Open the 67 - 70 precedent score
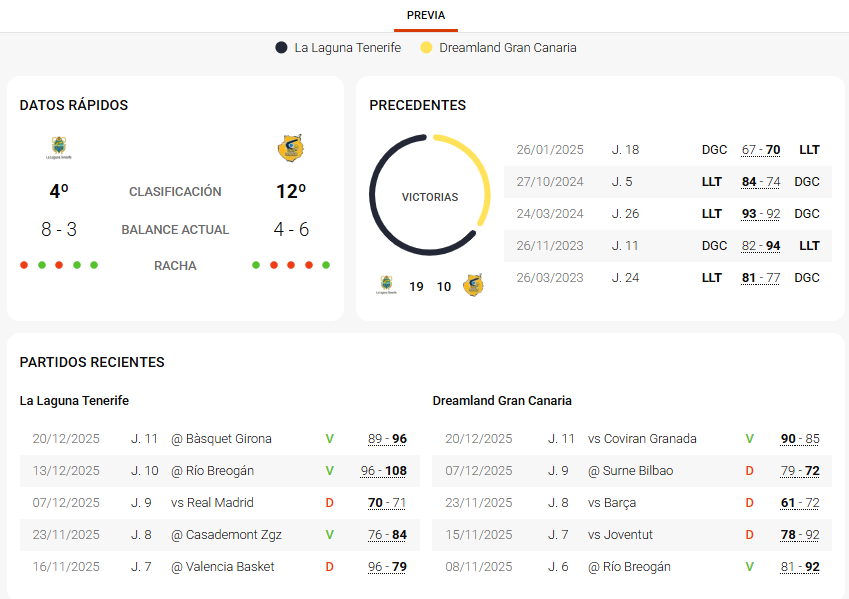Screen dimensions: 849x599 [761, 150]
